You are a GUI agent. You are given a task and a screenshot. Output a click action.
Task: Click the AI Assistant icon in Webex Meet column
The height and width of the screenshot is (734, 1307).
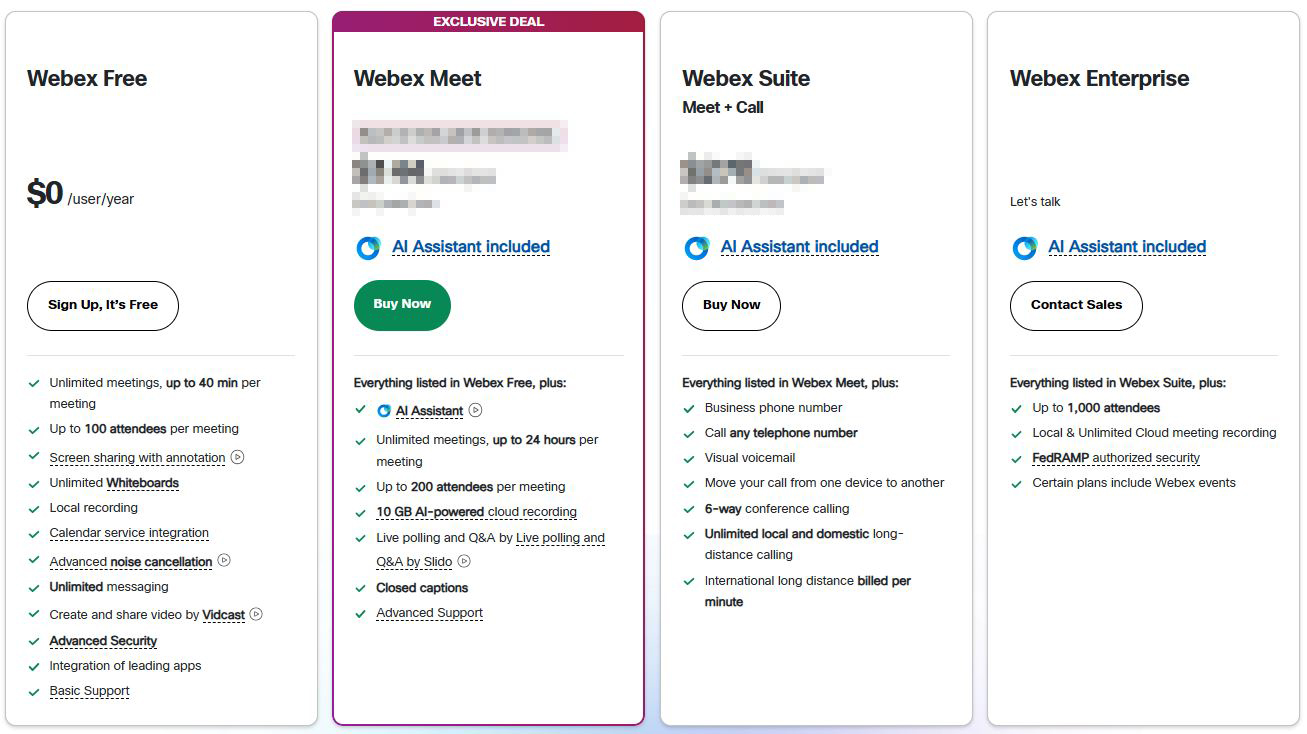coord(368,247)
